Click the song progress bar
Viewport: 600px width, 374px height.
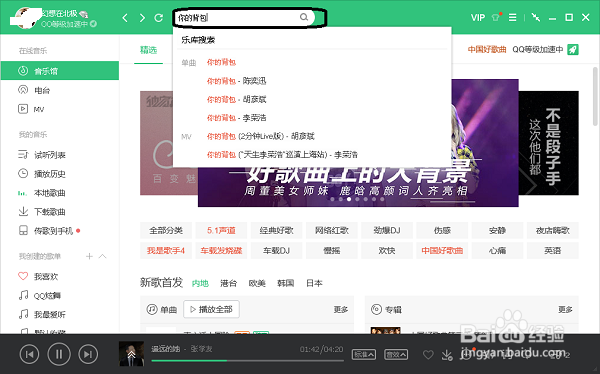[x=247, y=361]
